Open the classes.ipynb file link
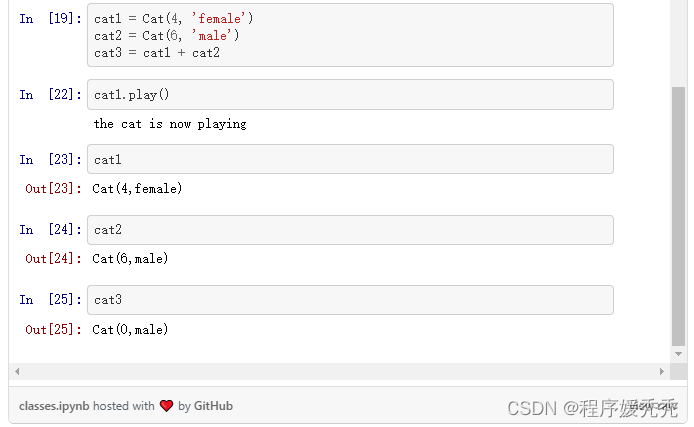This screenshot has width=694, height=427. tap(54, 406)
